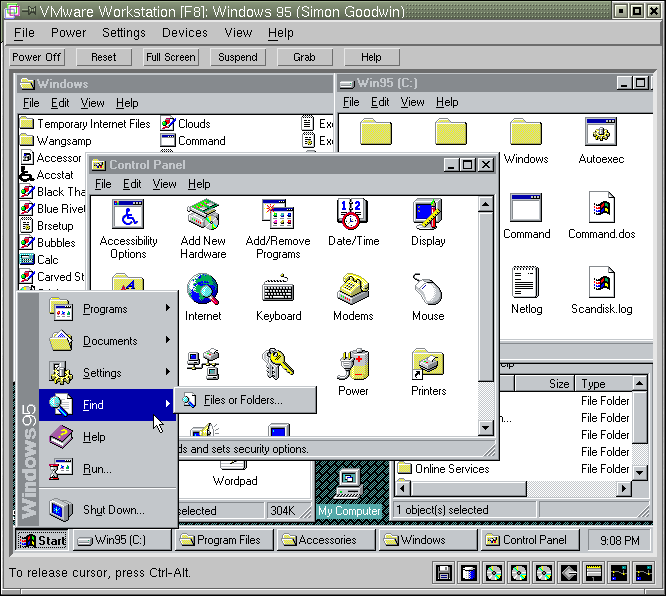Open the Find submenu in Start menu
This screenshot has width=666, height=596.
pos(108,404)
